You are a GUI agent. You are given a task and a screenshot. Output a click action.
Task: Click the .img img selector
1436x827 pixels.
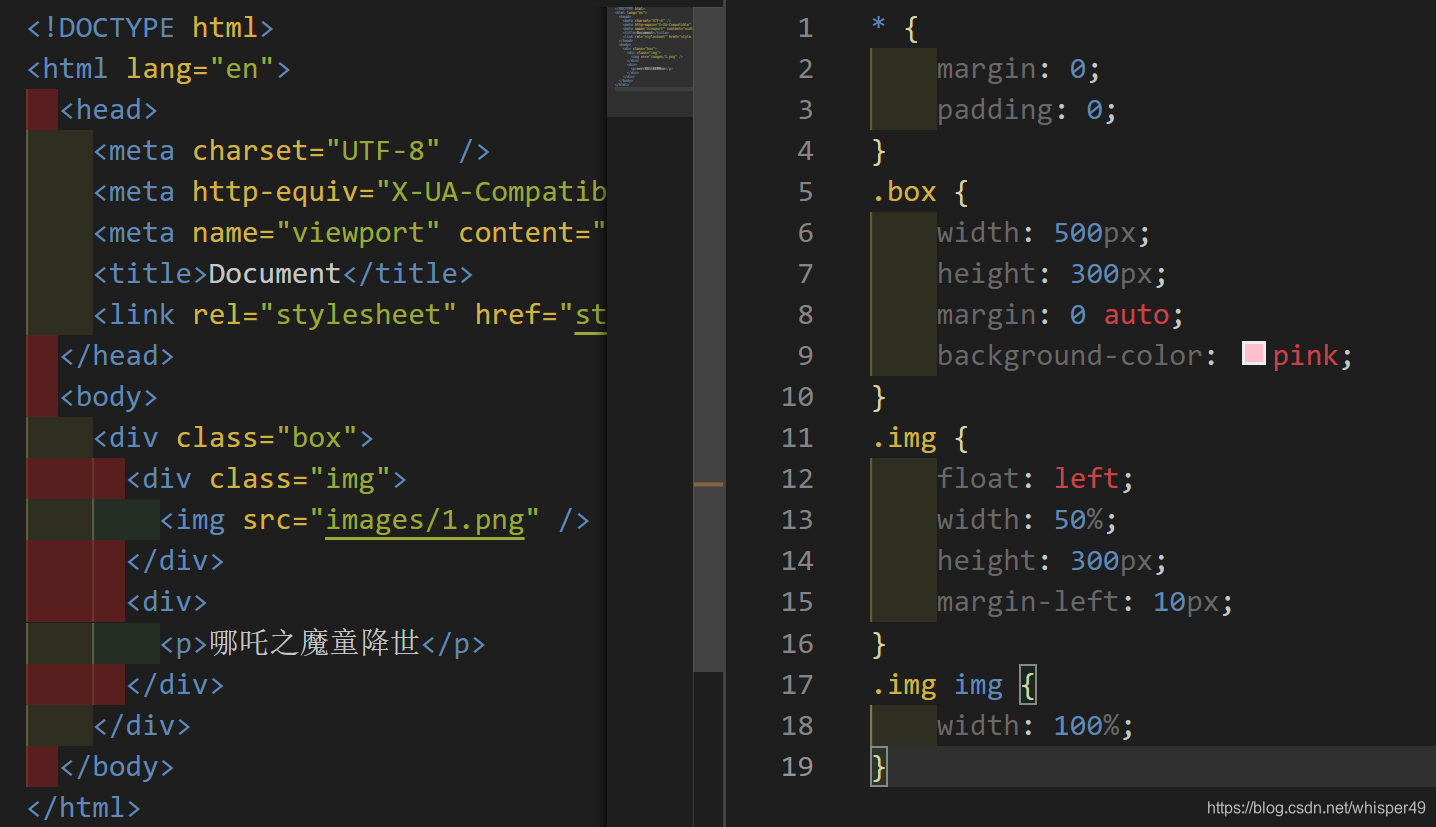tap(937, 684)
